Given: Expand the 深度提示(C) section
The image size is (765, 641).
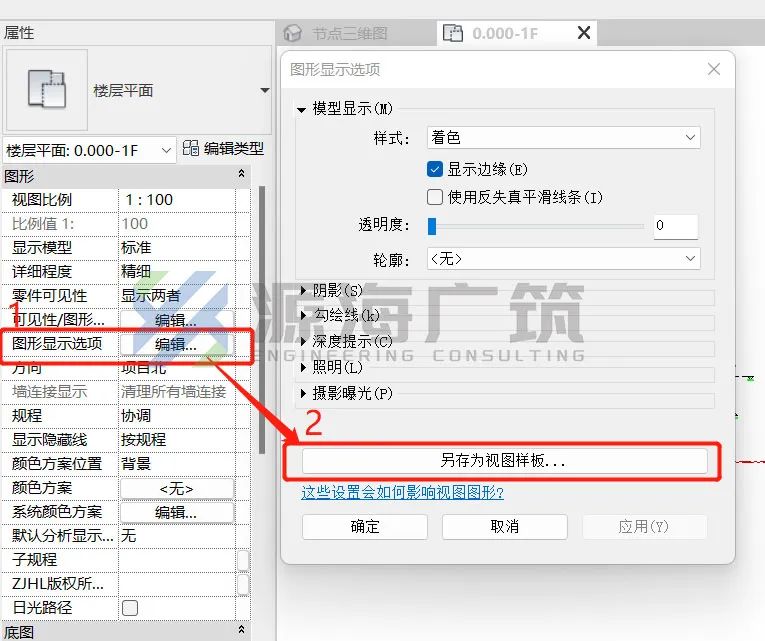Looking at the screenshot, I should pos(303,341).
